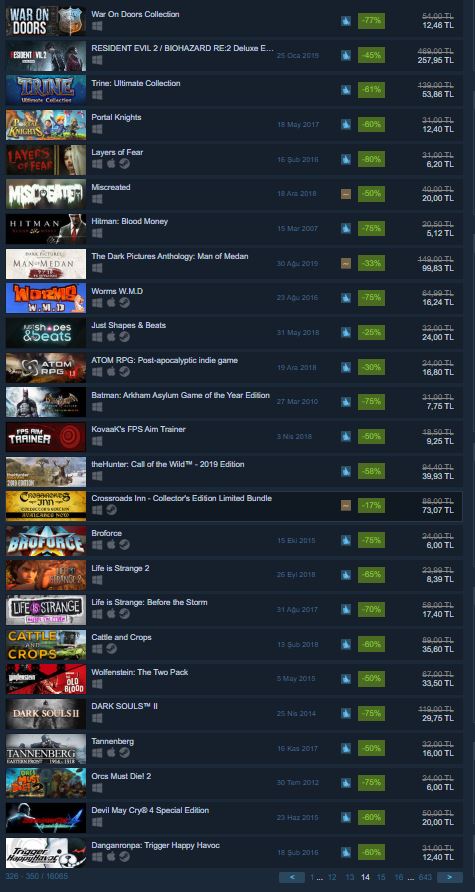Click the positive review icon for DARK SOULS II
The image size is (475, 892).
[346, 713]
